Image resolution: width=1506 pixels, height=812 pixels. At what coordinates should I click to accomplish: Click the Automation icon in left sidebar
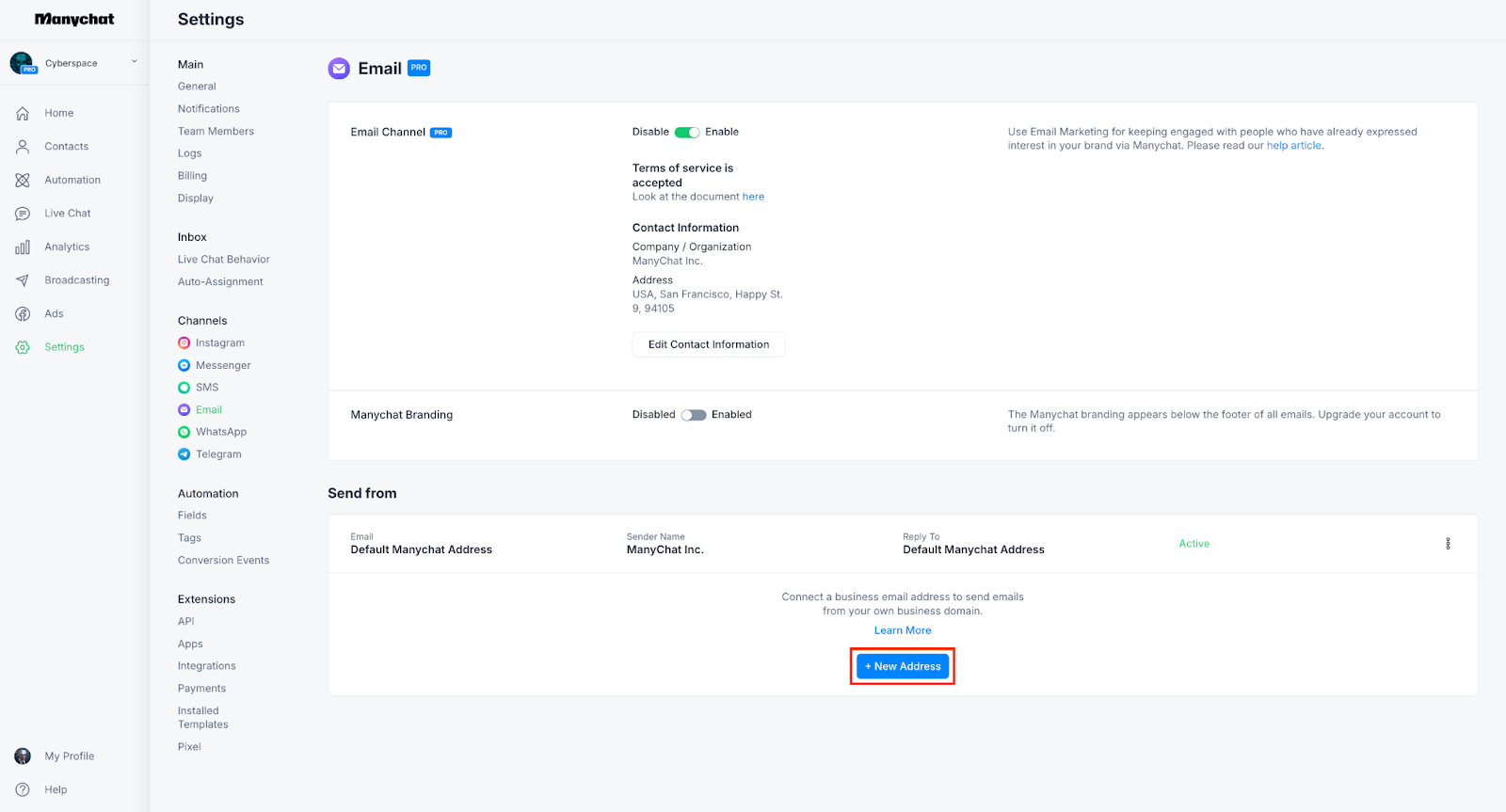coord(23,180)
